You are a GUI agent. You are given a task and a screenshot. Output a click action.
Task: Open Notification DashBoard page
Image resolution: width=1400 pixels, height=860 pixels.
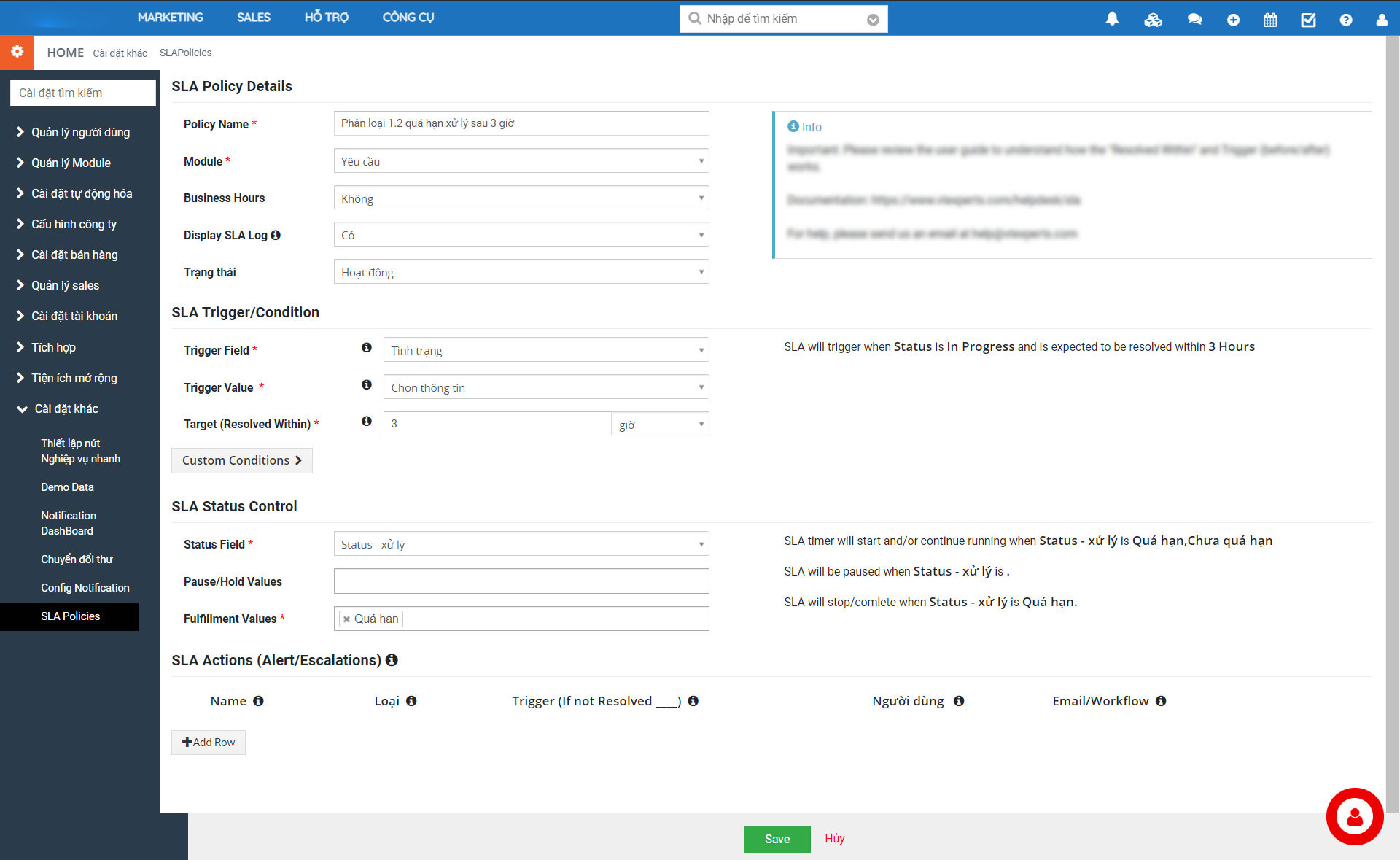69,523
